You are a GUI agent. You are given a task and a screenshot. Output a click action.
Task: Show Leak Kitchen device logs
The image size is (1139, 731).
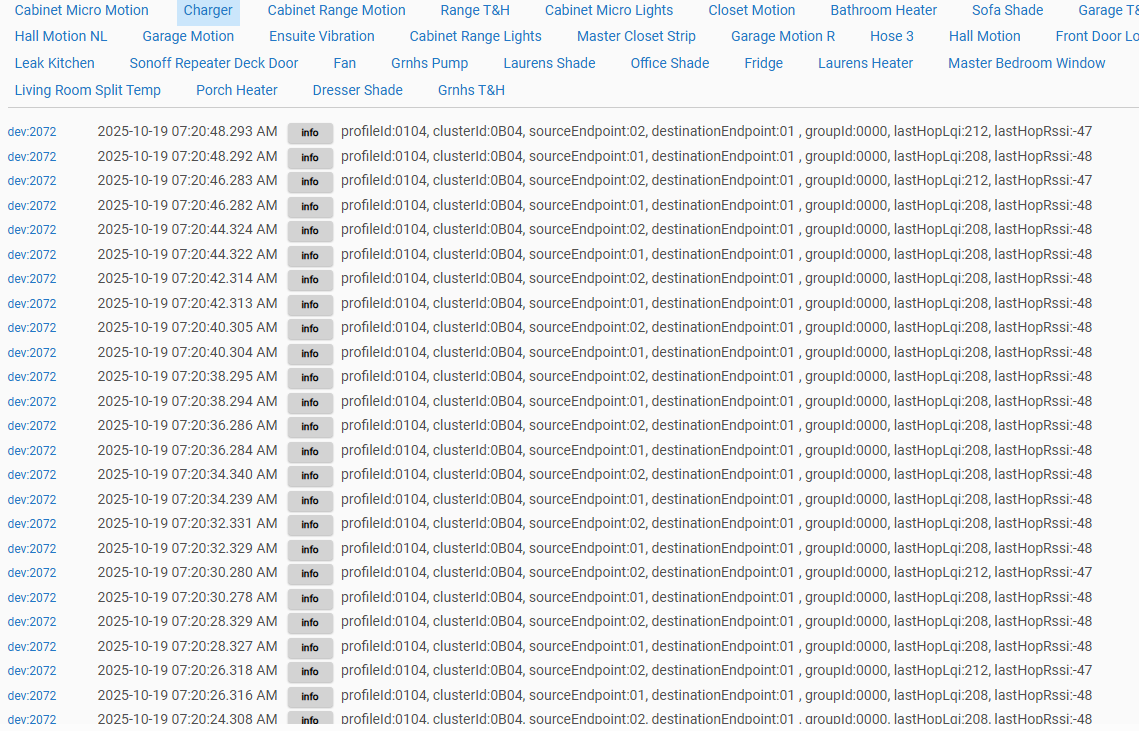[55, 64]
